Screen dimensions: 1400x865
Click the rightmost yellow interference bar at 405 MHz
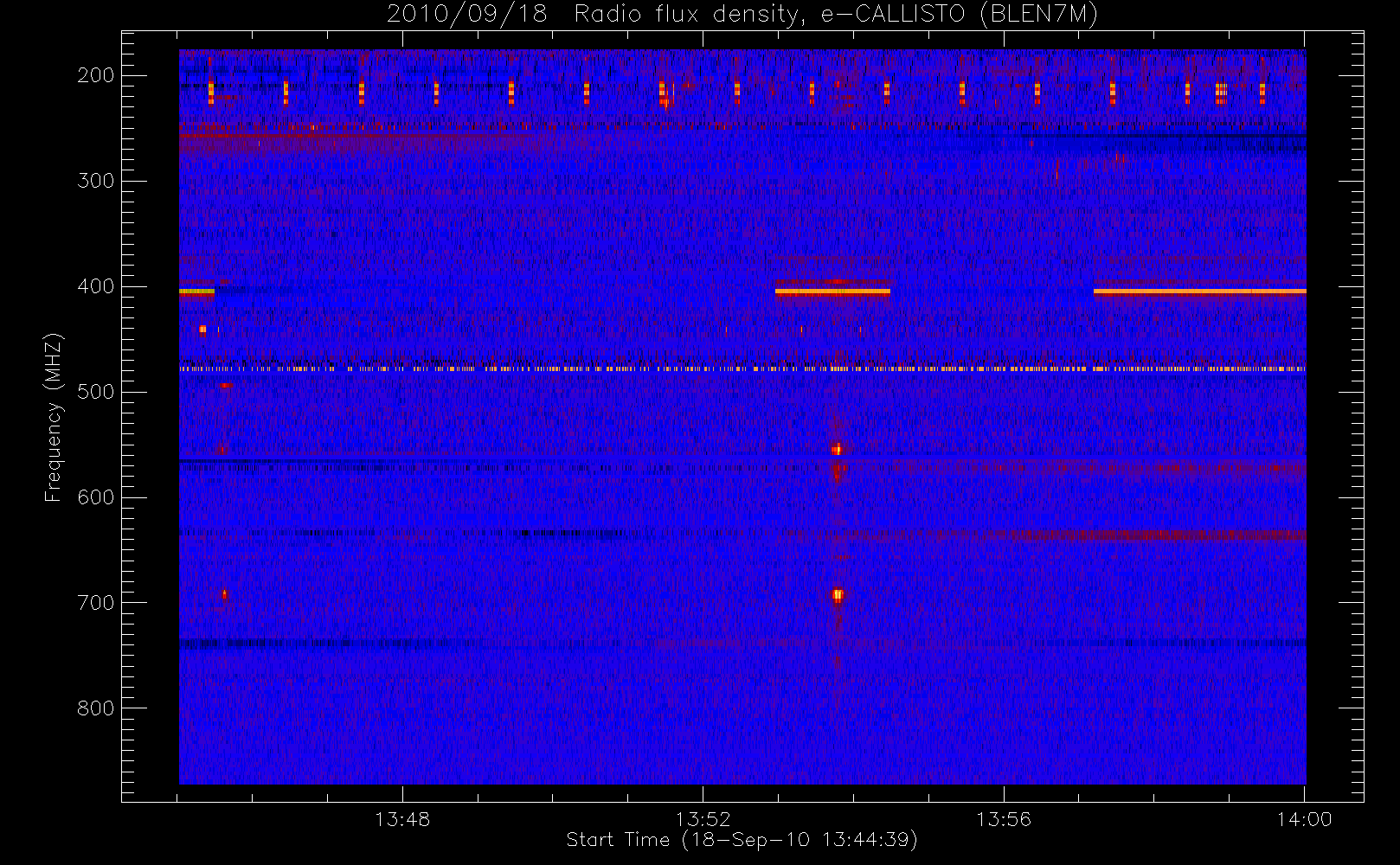pyautogui.click(x=1200, y=292)
